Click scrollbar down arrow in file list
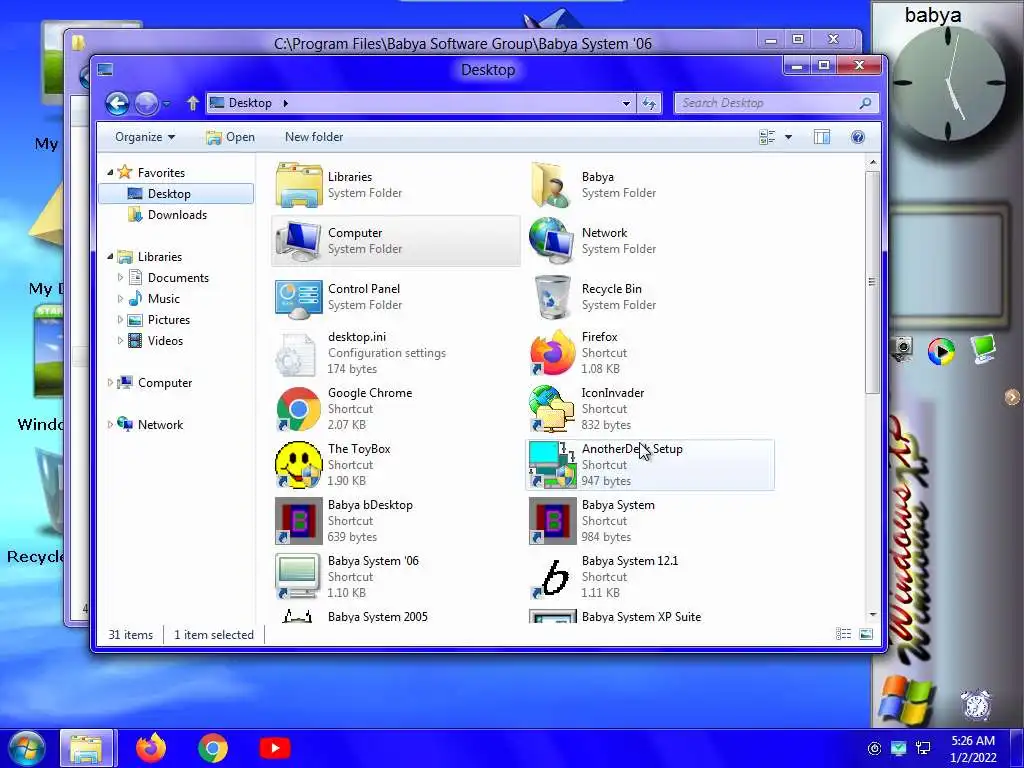The height and width of the screenshot is (768, 1024). tap(872, 615)
